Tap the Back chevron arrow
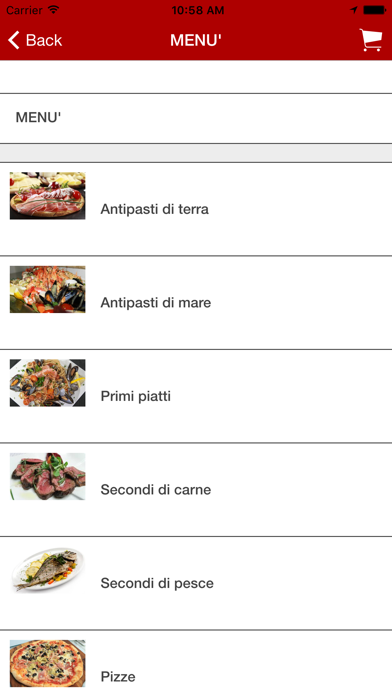The height and width of the screenshot is (696, 392). pyautogui.click(x=14, y=40)
